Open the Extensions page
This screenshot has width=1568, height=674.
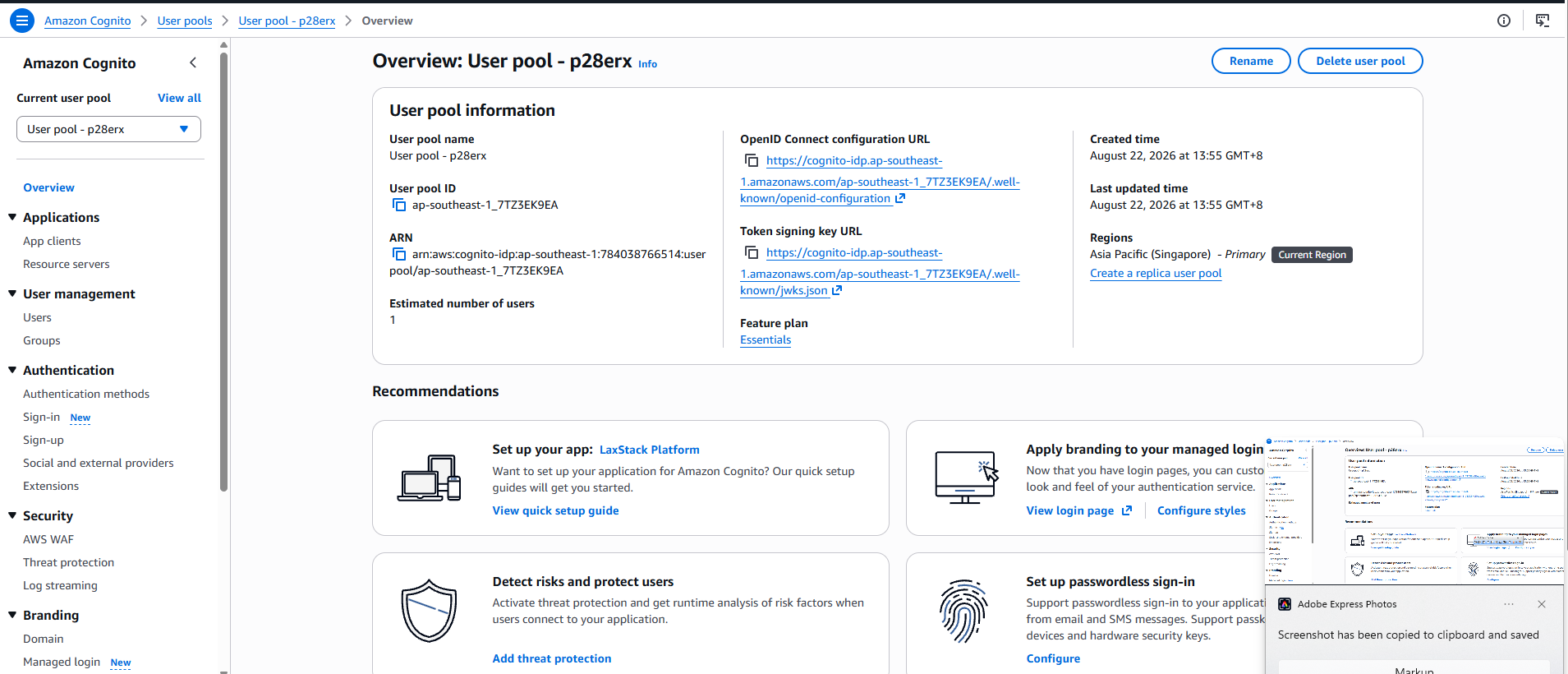(x=51, y=486)
